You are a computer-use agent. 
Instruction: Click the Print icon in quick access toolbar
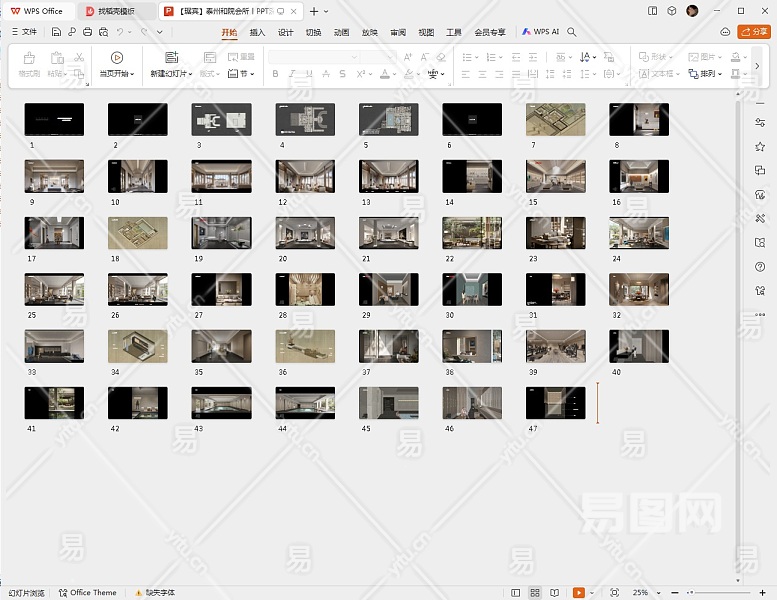click(x=88, y=32)
